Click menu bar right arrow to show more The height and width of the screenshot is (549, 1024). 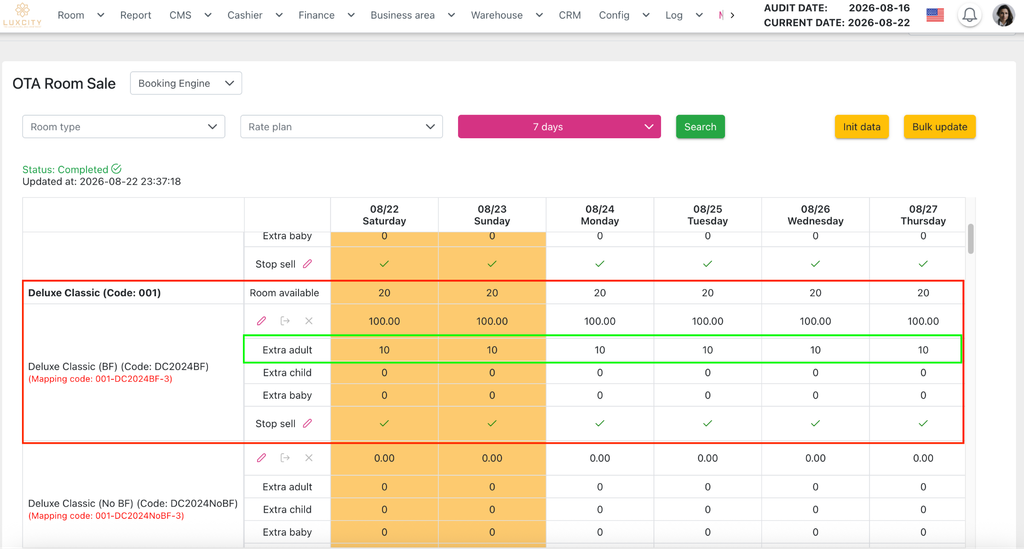tap(732, 15)
